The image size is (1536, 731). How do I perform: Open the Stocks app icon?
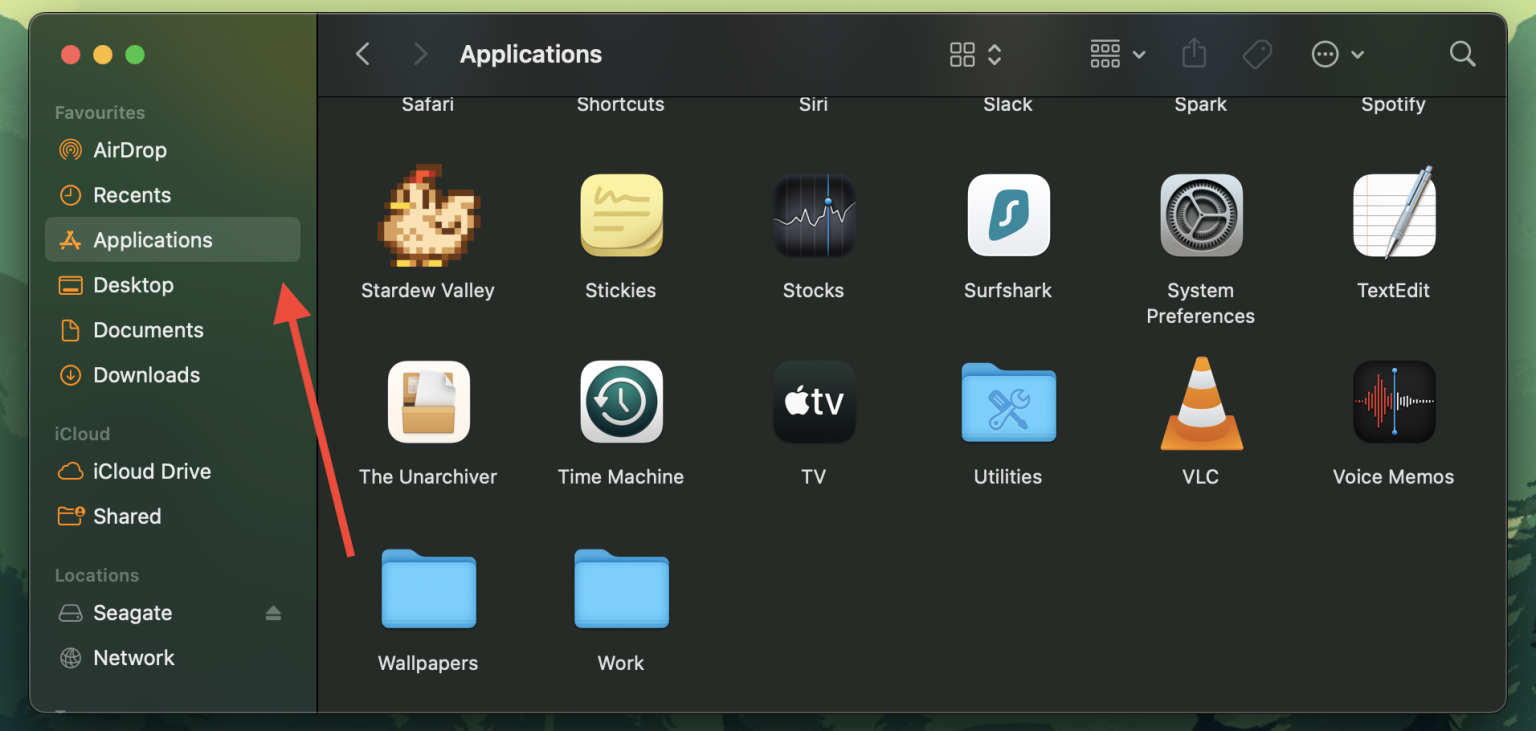pos(814,216)
